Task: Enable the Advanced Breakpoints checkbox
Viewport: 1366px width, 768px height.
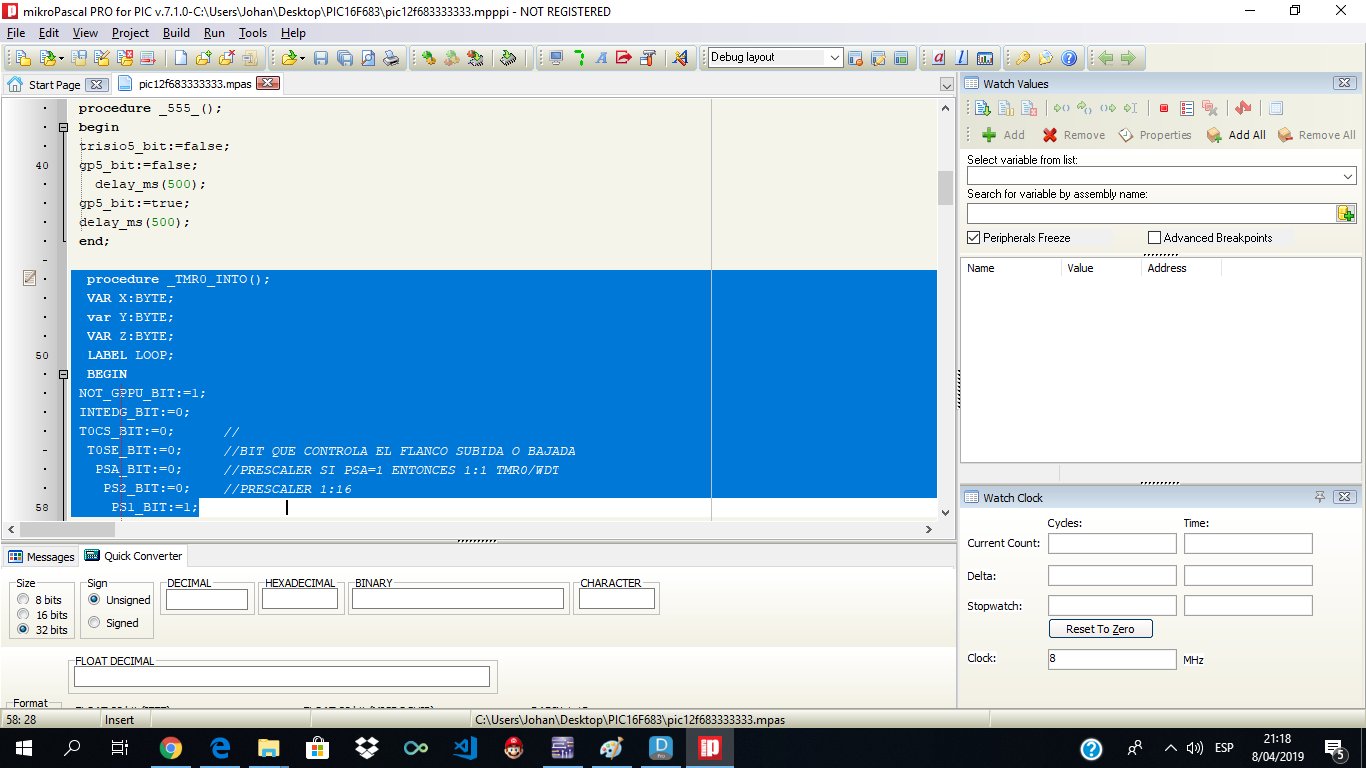Action: [1155, 238]
